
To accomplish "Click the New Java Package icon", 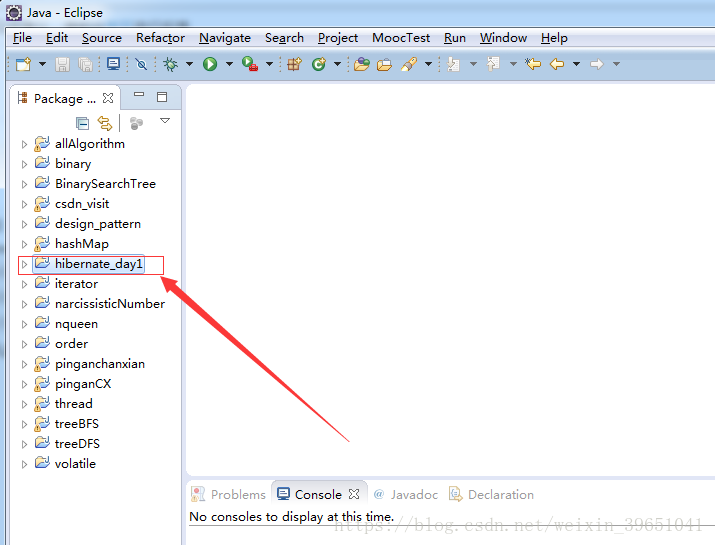I will click(295, 64).
